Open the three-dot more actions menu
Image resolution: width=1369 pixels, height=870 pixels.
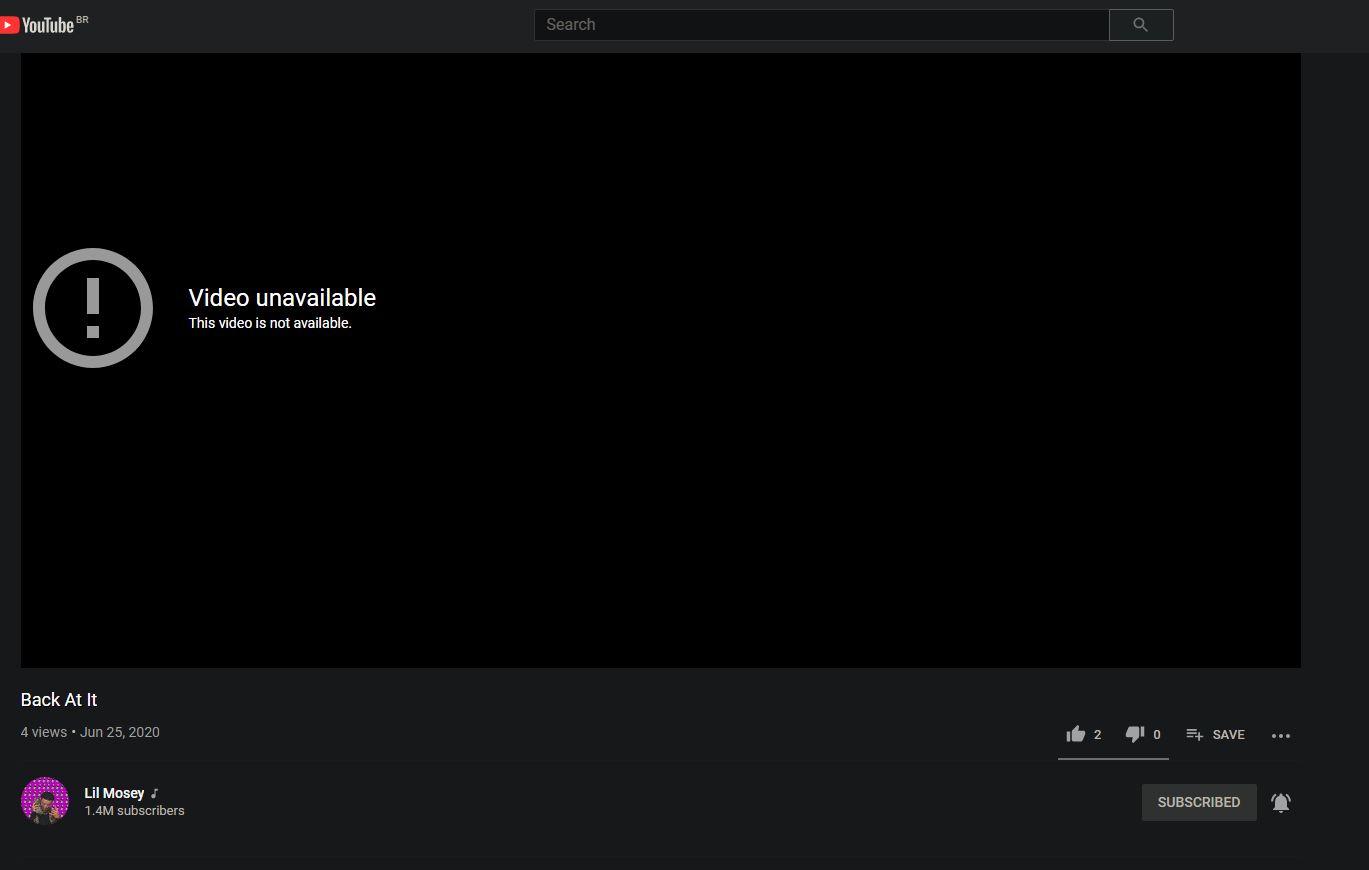1281,735
